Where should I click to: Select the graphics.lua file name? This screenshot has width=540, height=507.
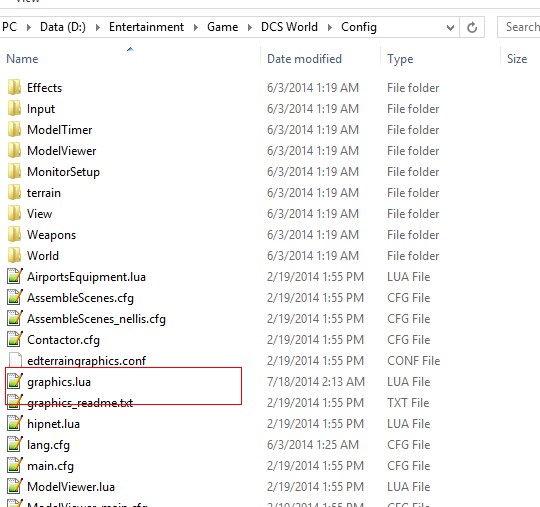pos(59,382)
